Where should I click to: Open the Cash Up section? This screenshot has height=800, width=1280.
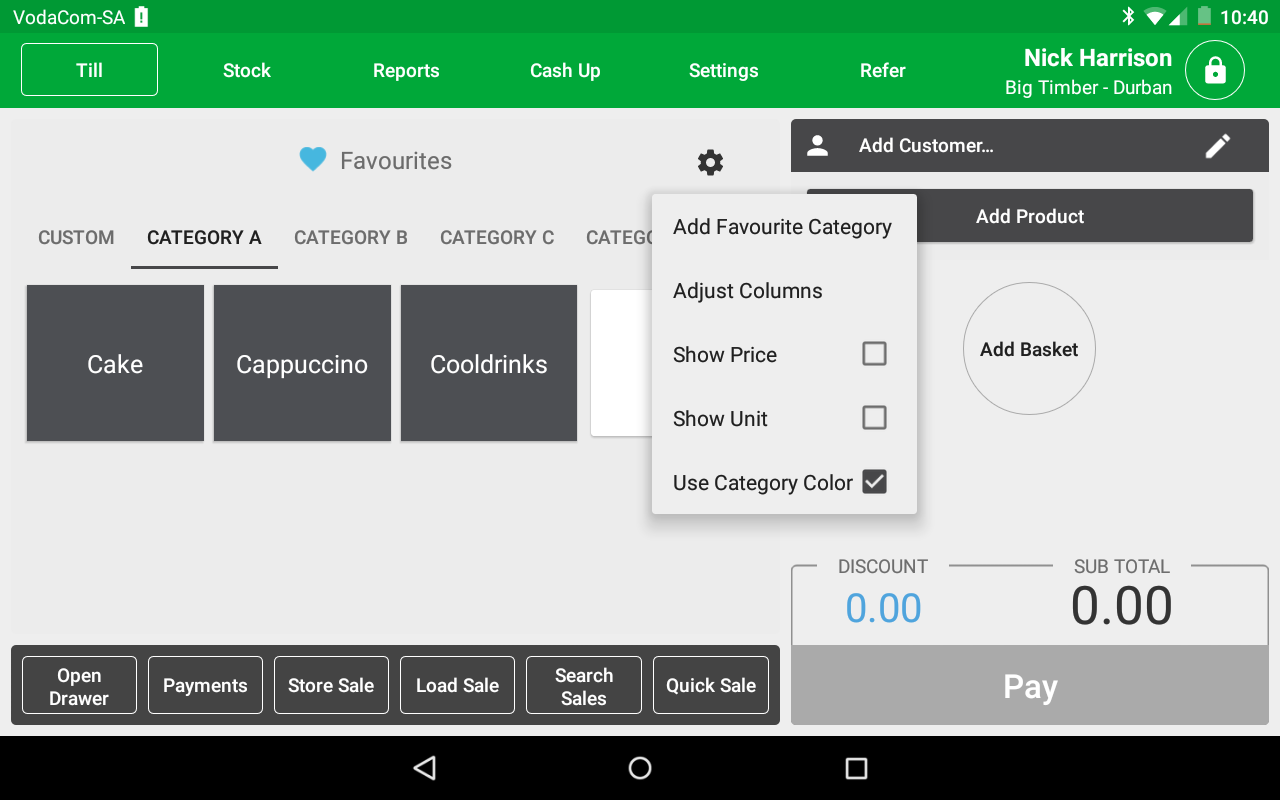(565, 70)
